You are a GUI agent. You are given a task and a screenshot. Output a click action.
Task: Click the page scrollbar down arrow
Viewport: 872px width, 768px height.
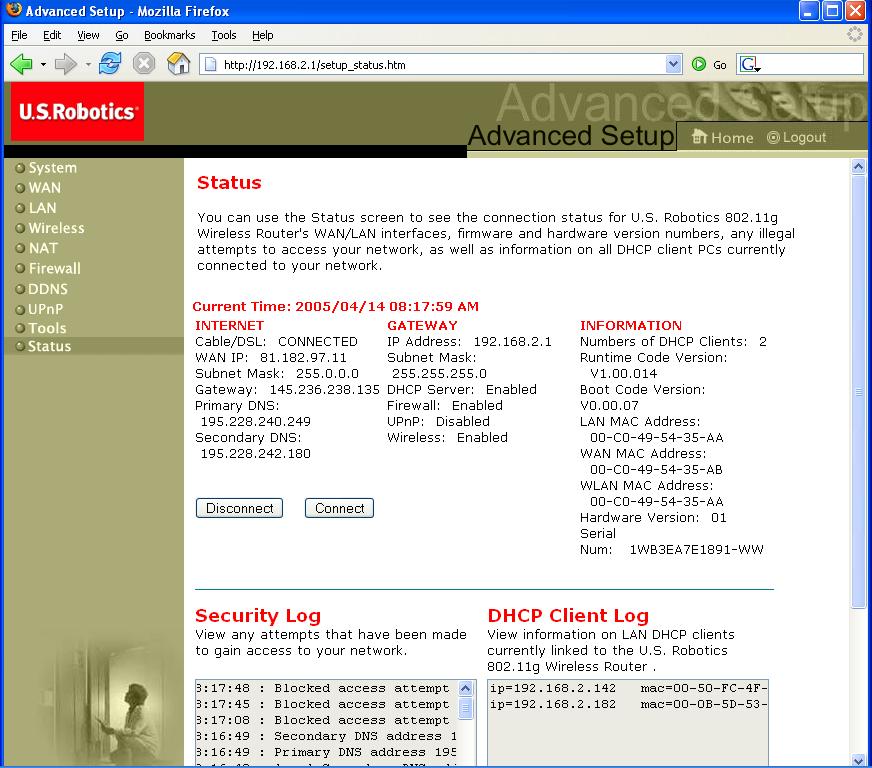click(x=858, y=760)
